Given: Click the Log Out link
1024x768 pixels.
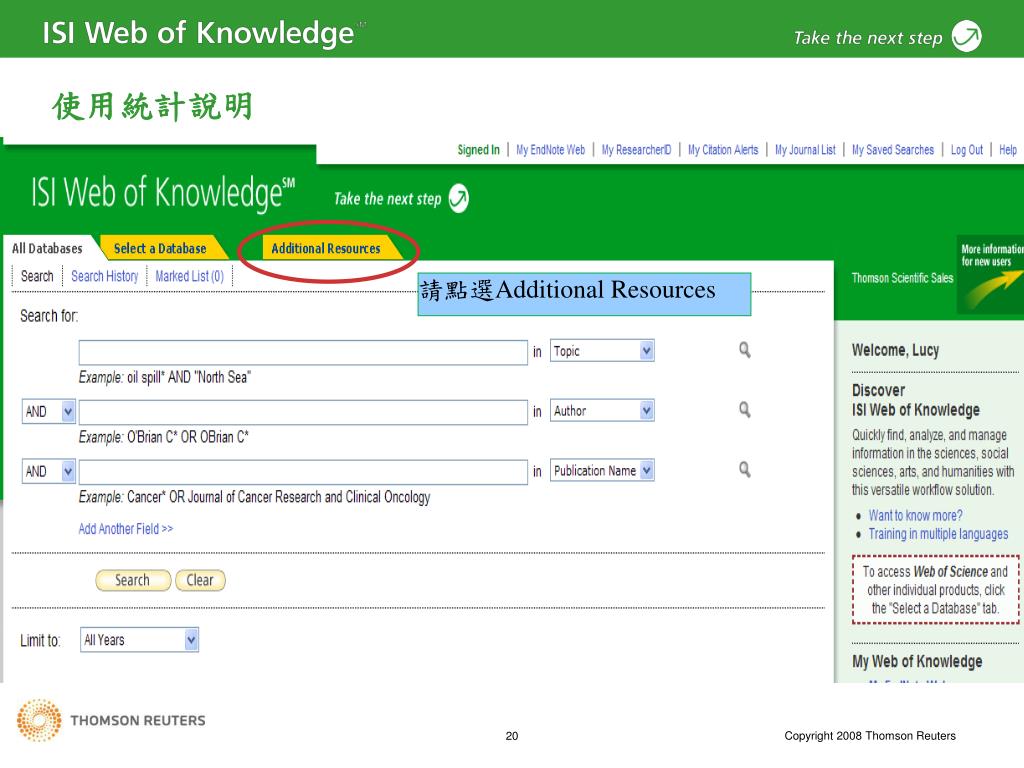Looking at the screenshot, I should 967,150.
